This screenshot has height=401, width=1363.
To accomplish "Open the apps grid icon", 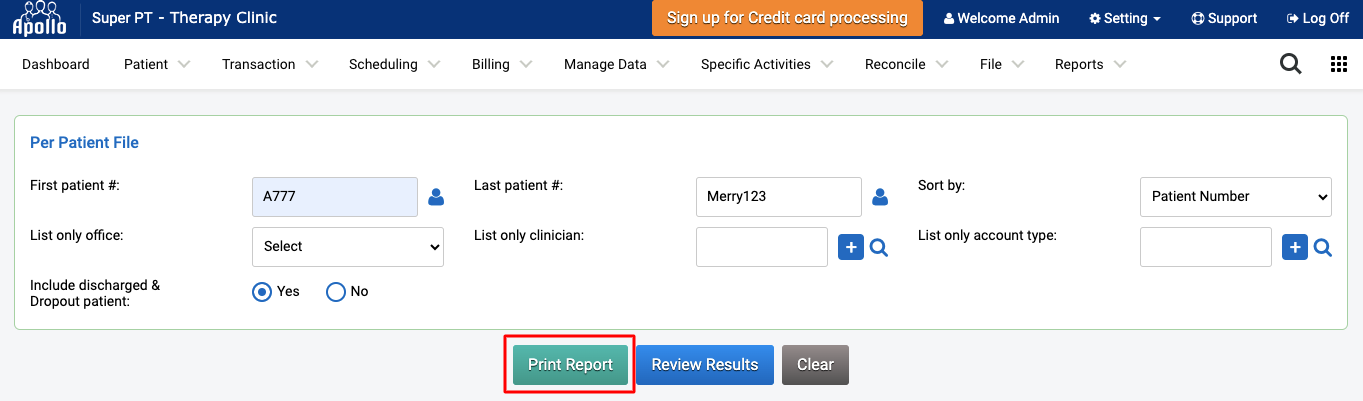I will tap(1339, 64).
